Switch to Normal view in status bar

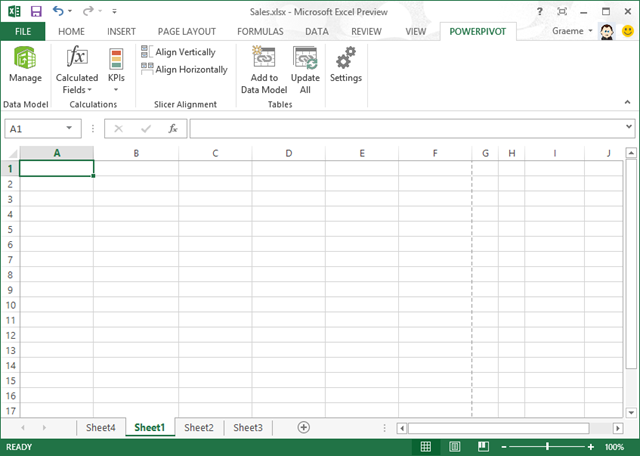(x=425, y=447)
